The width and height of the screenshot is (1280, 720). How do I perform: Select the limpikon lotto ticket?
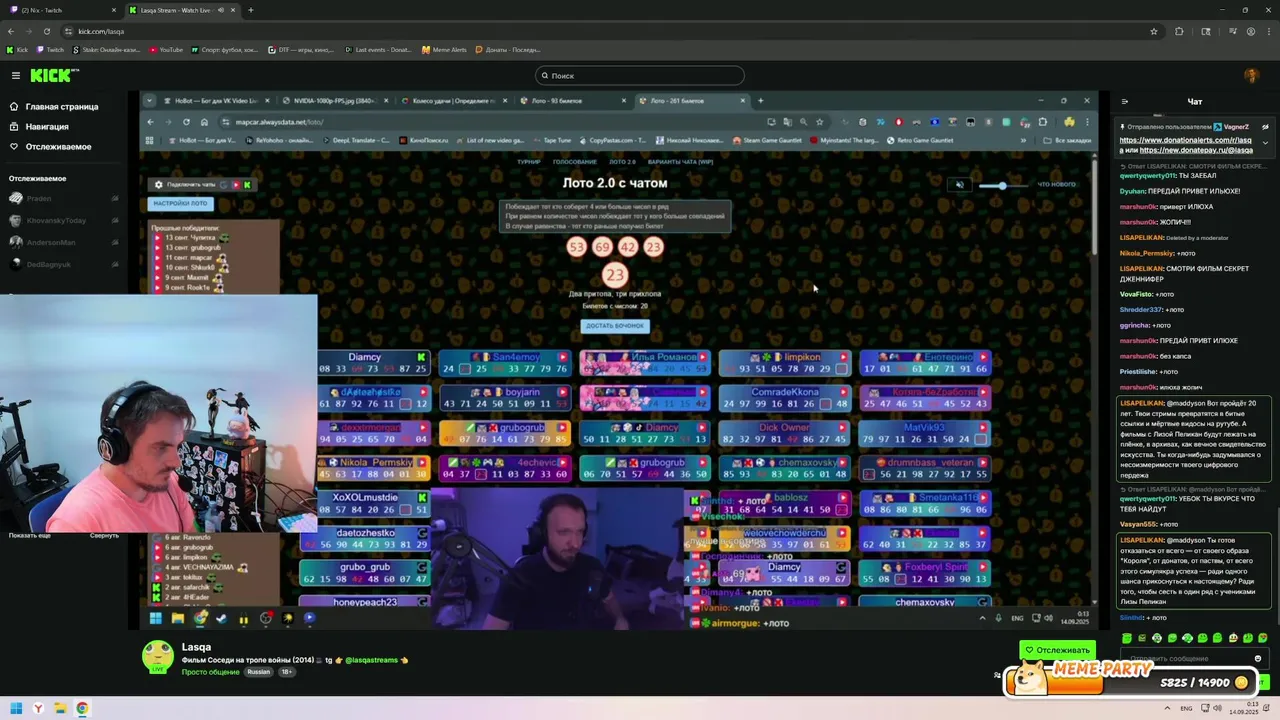point(784,363)
